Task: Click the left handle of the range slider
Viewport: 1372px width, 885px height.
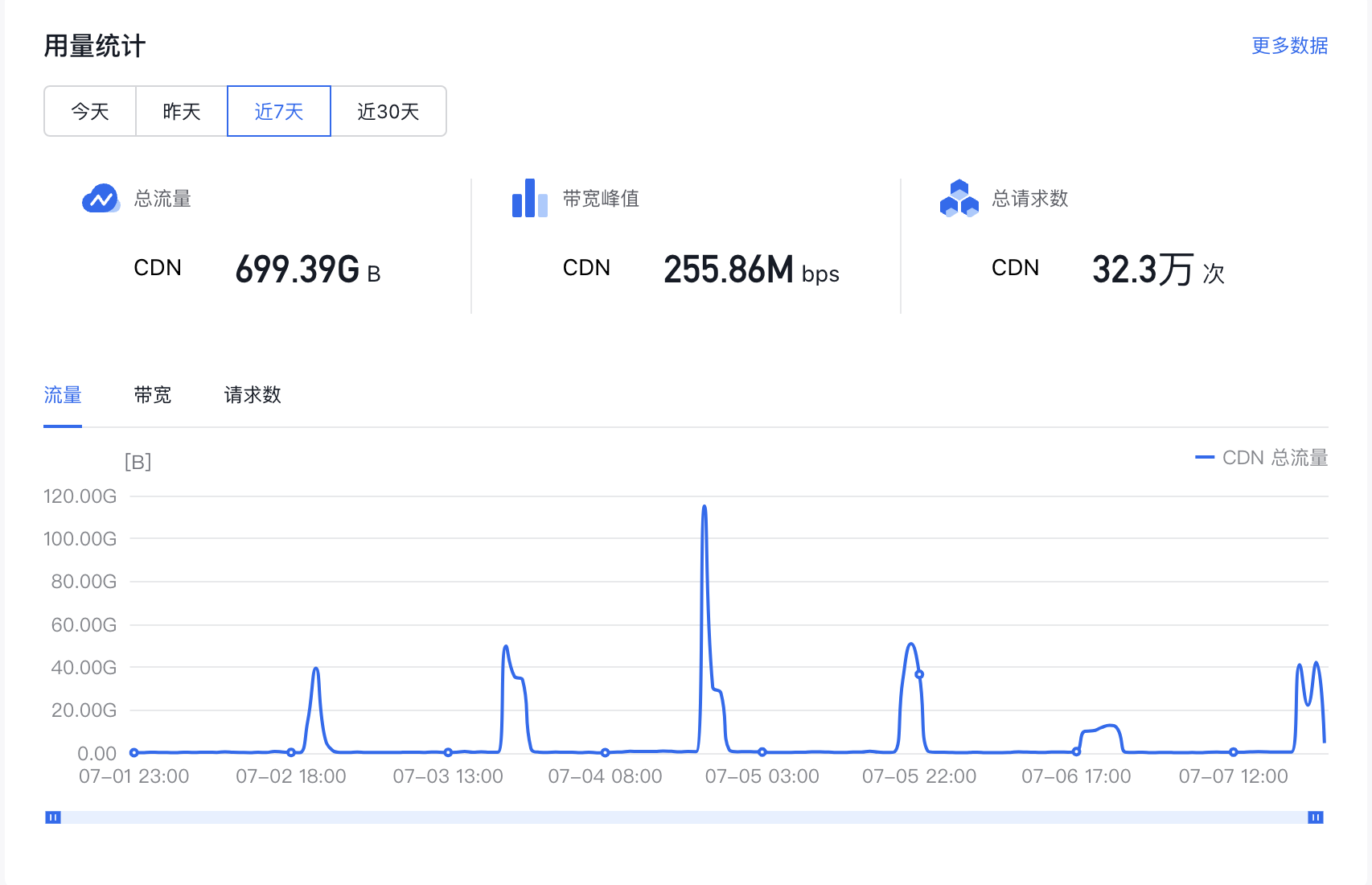Action: 53,817
